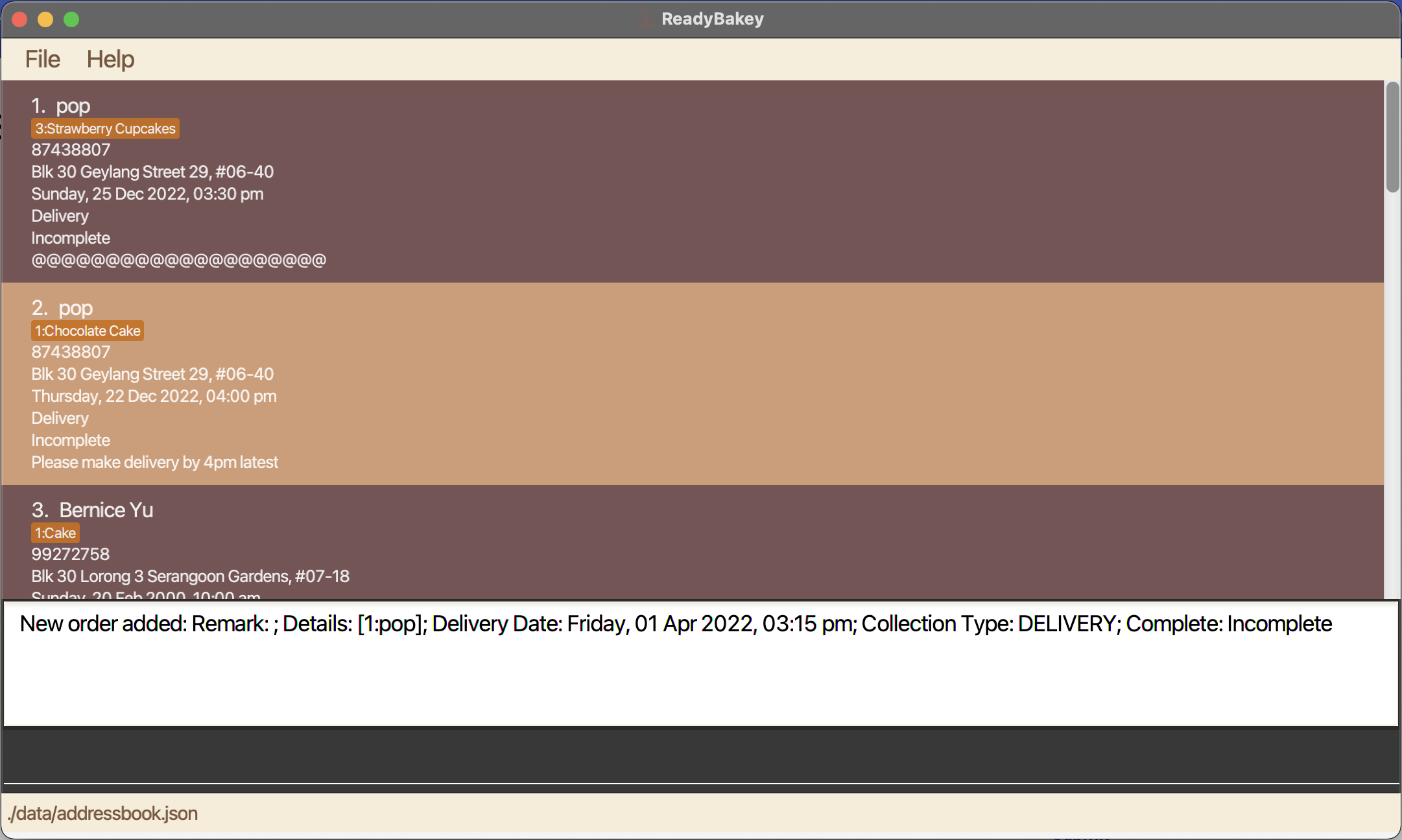Click the Thursday, 22 Dec 2022 delivery date

coord(154,396)
